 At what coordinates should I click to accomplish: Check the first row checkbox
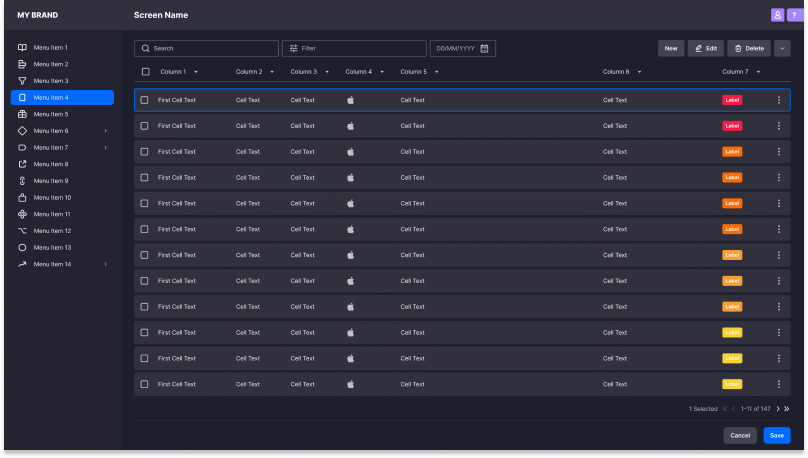[145, 100]
